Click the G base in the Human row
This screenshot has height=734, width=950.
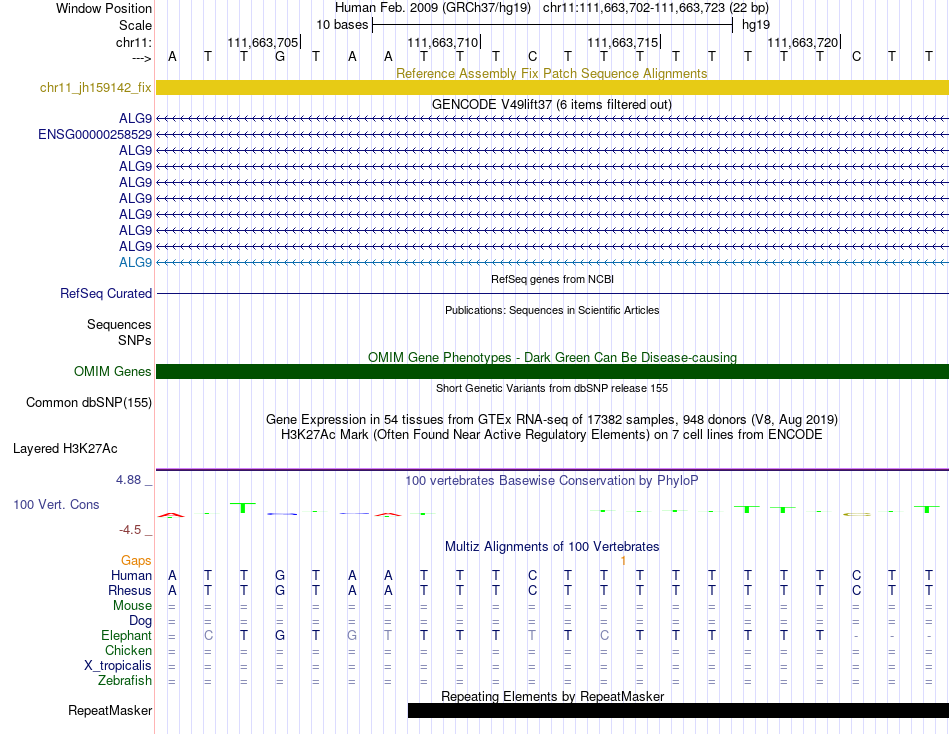(280, 575)
